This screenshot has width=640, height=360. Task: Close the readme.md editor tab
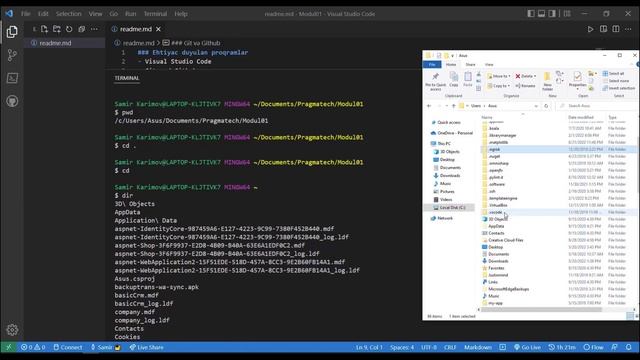pos(158,29)
